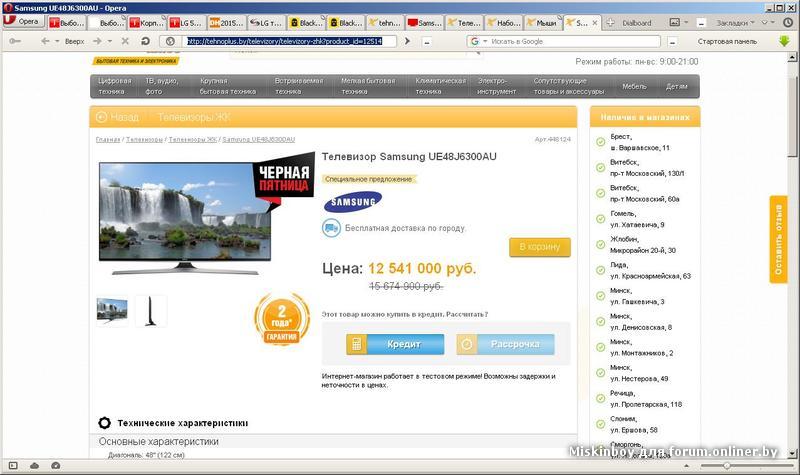This screenshot has height=475, width=800.
Task: Switch to the Мыши tab
Action: (542, 23)
